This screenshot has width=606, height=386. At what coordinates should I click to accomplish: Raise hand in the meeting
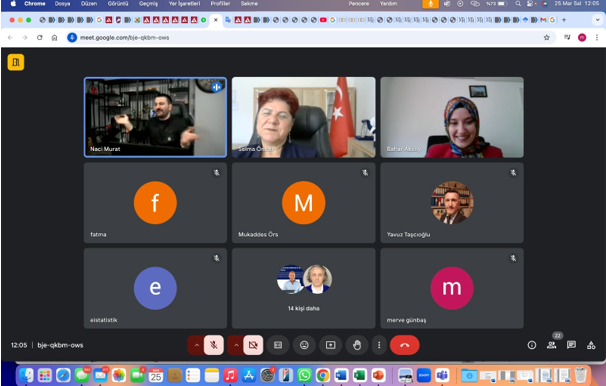[357, 345]
